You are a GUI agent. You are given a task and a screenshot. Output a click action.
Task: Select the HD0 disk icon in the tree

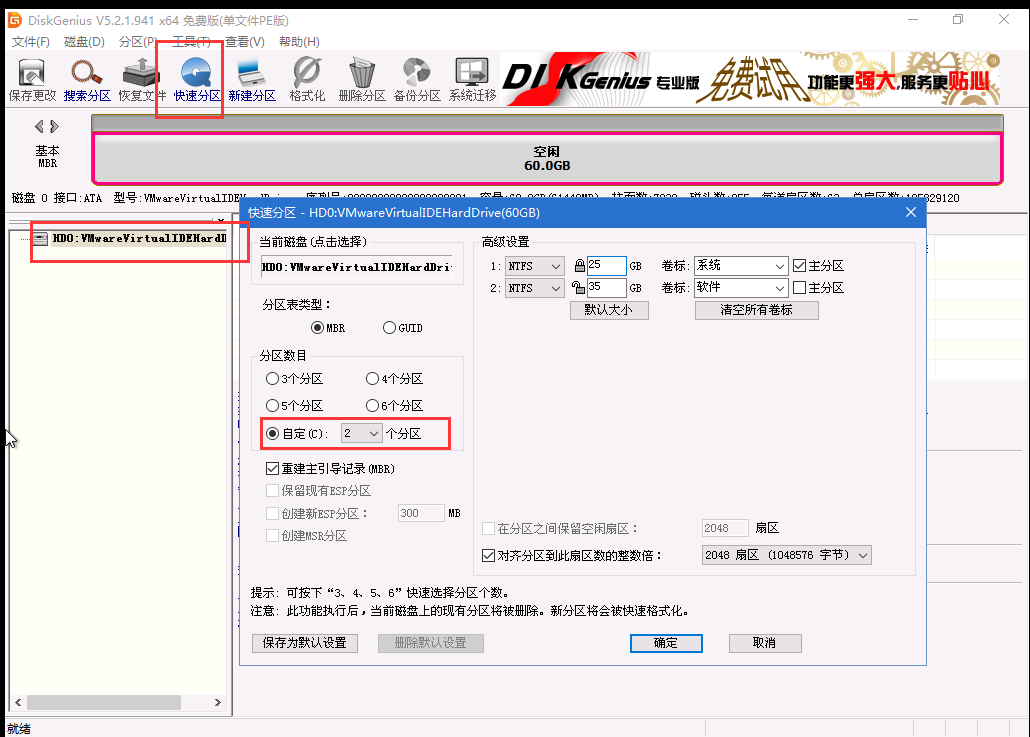click(x=41, y=238)
